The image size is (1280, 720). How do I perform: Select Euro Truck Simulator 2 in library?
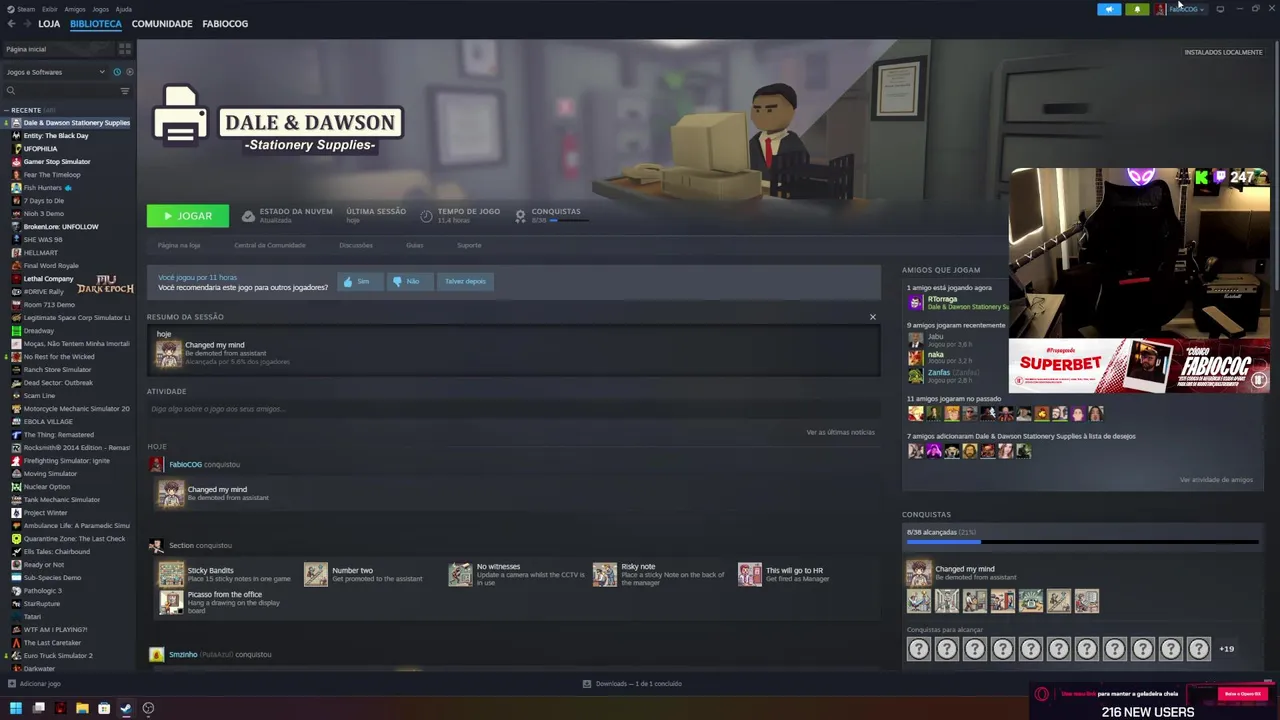(58, 656)
